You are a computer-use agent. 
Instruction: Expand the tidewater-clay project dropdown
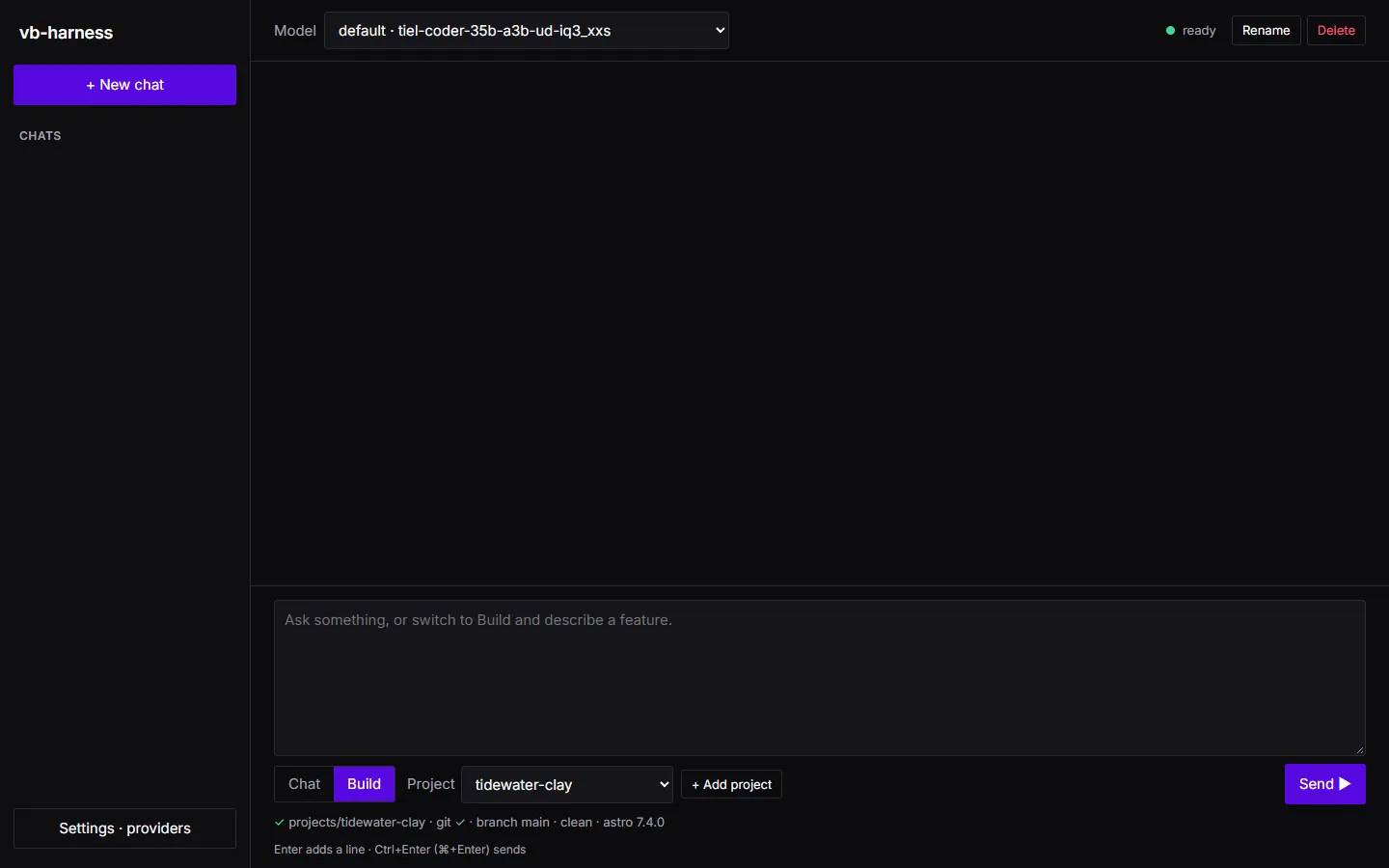(567, 785)
